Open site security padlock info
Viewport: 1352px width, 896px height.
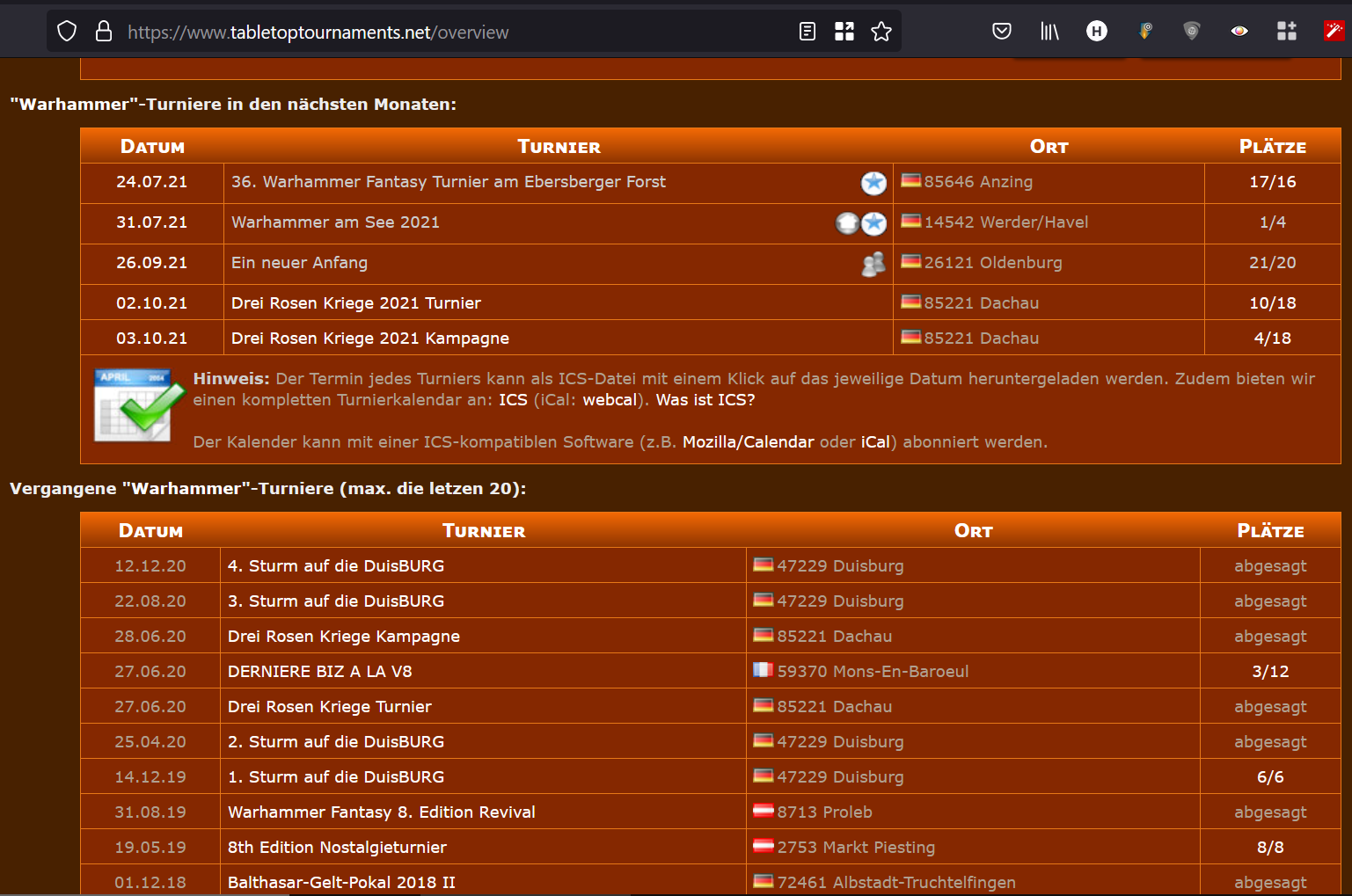pos(104,32)
